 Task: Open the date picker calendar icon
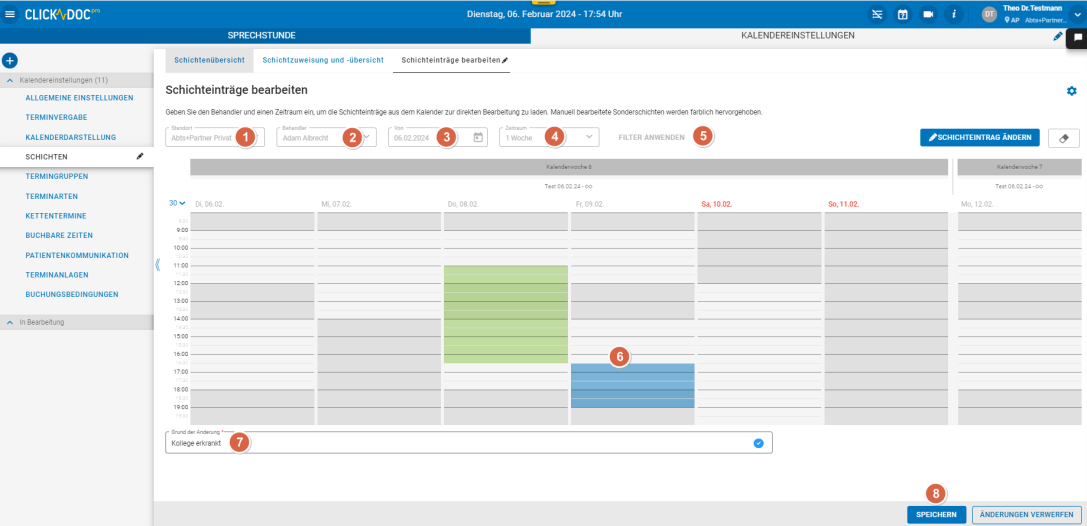pyautogui.click(x=478, y=137)
